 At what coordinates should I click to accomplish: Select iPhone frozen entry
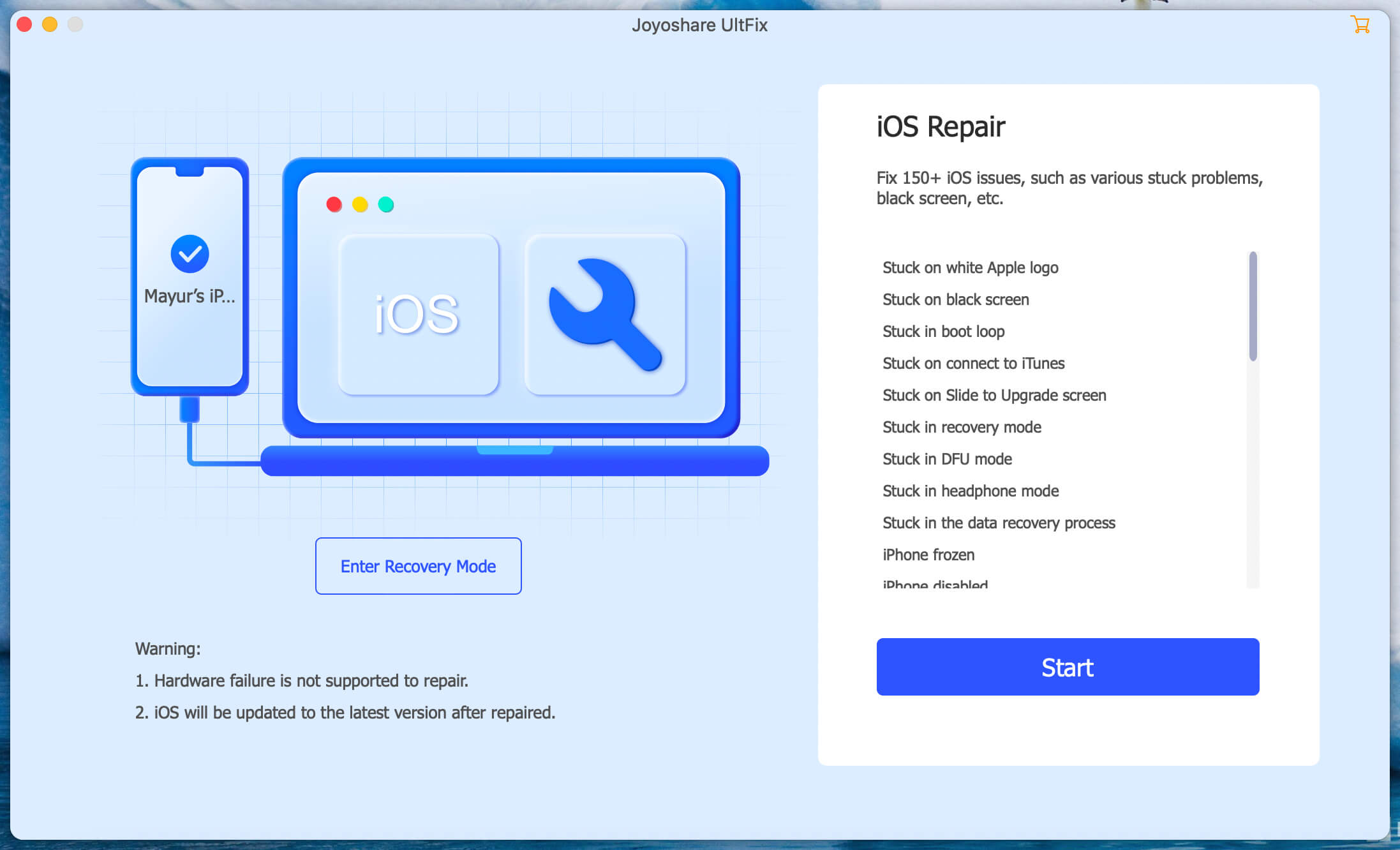(928, 555)
